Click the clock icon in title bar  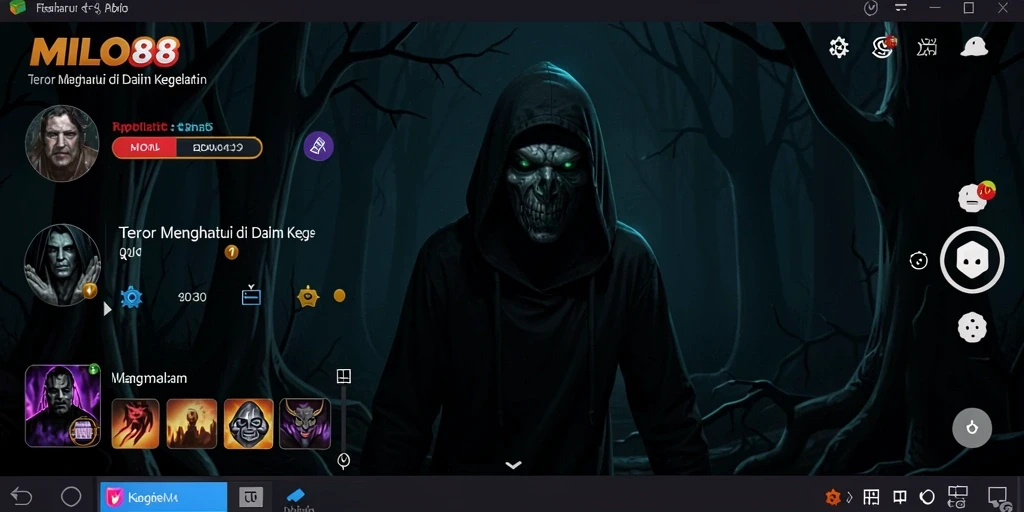pyautogui.click(x=871, y=8)
